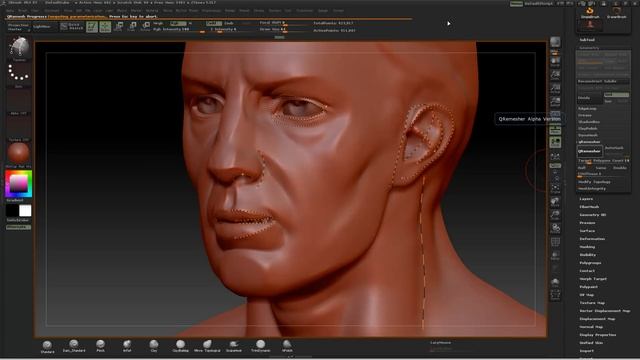Expand the Geometry HD section
This screenshot has height=360, width=640.
point(593,215)
